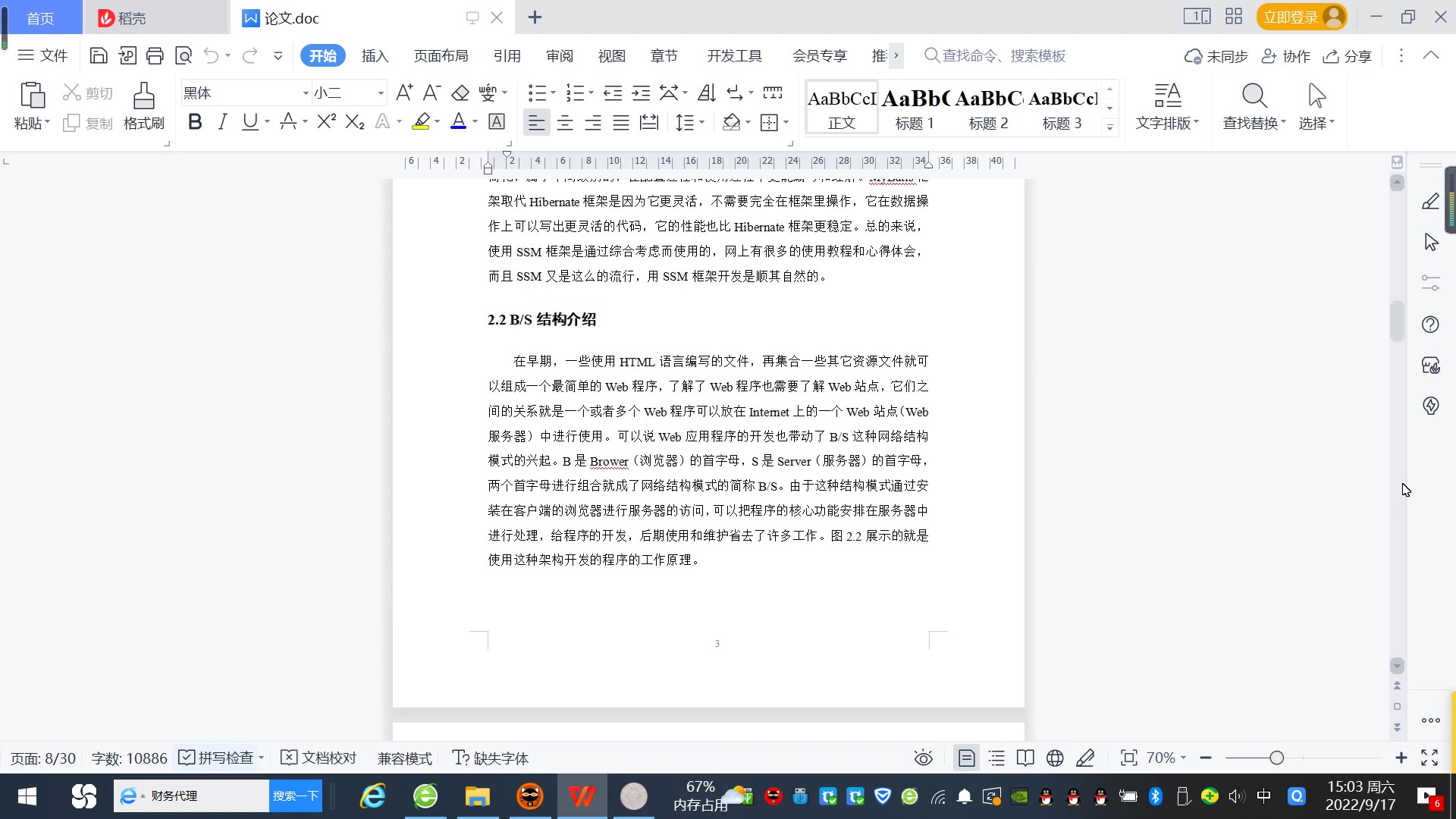Apply subscript formatting

[x=355, y=121]
